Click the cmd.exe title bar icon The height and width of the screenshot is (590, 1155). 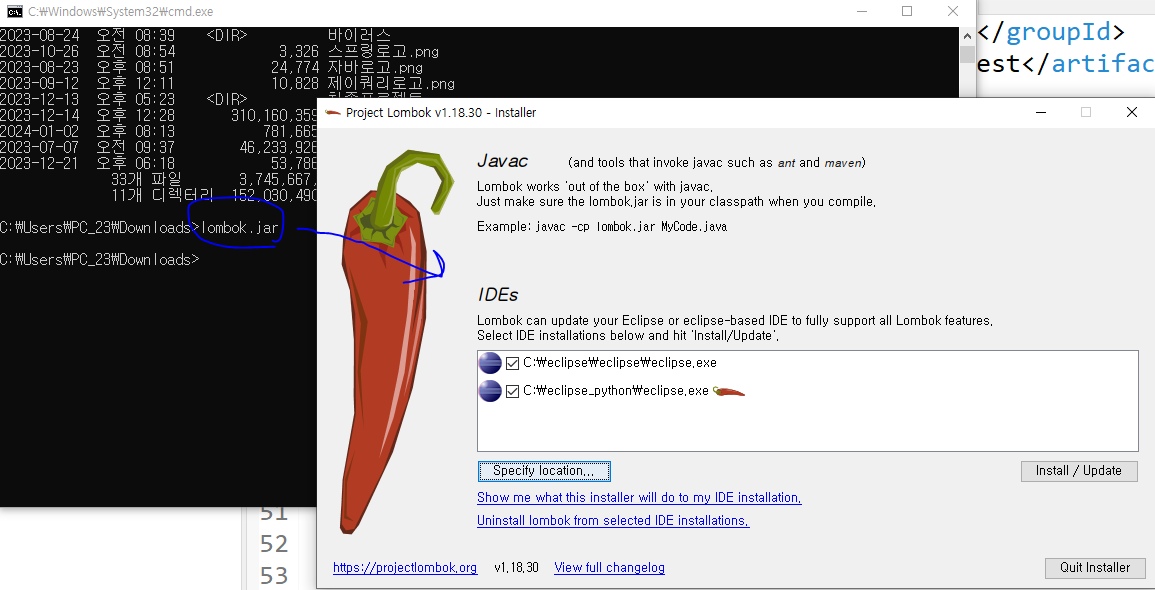click(14, 12)
